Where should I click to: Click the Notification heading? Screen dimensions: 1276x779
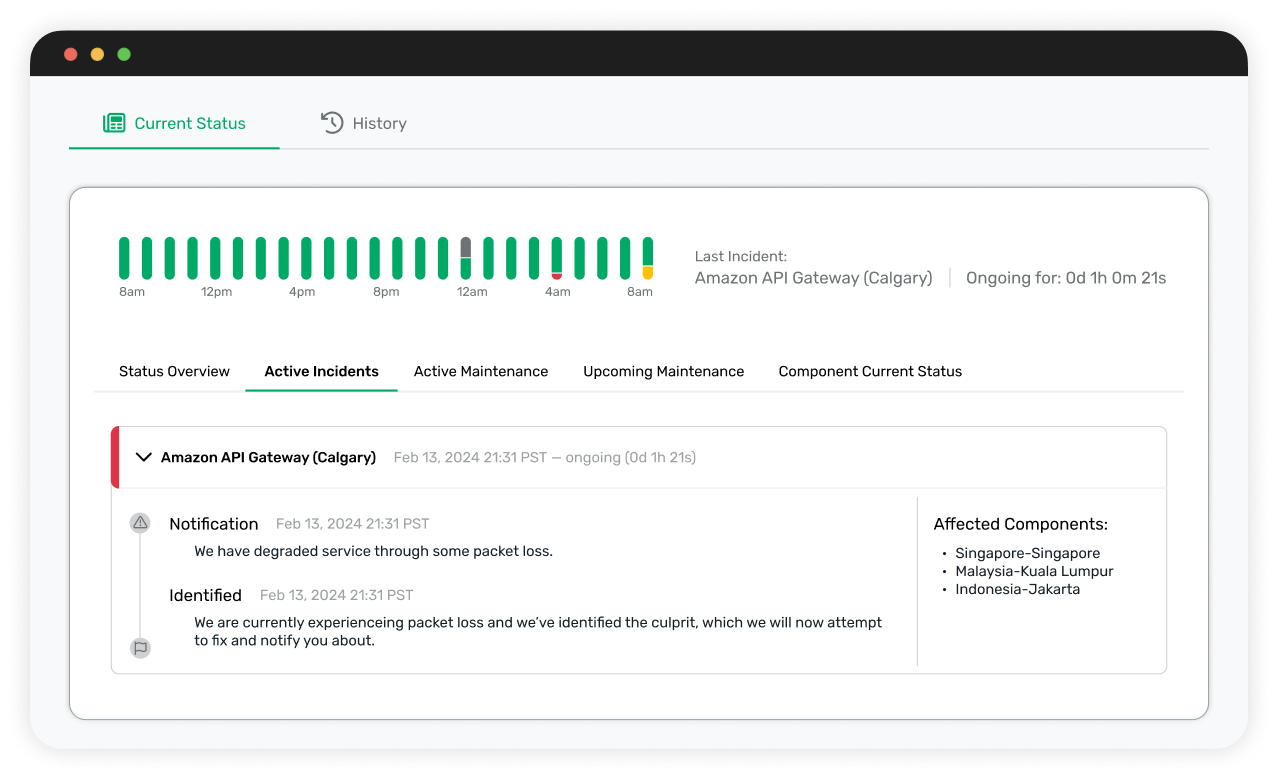pyautogui.click(x=214, y=524)
